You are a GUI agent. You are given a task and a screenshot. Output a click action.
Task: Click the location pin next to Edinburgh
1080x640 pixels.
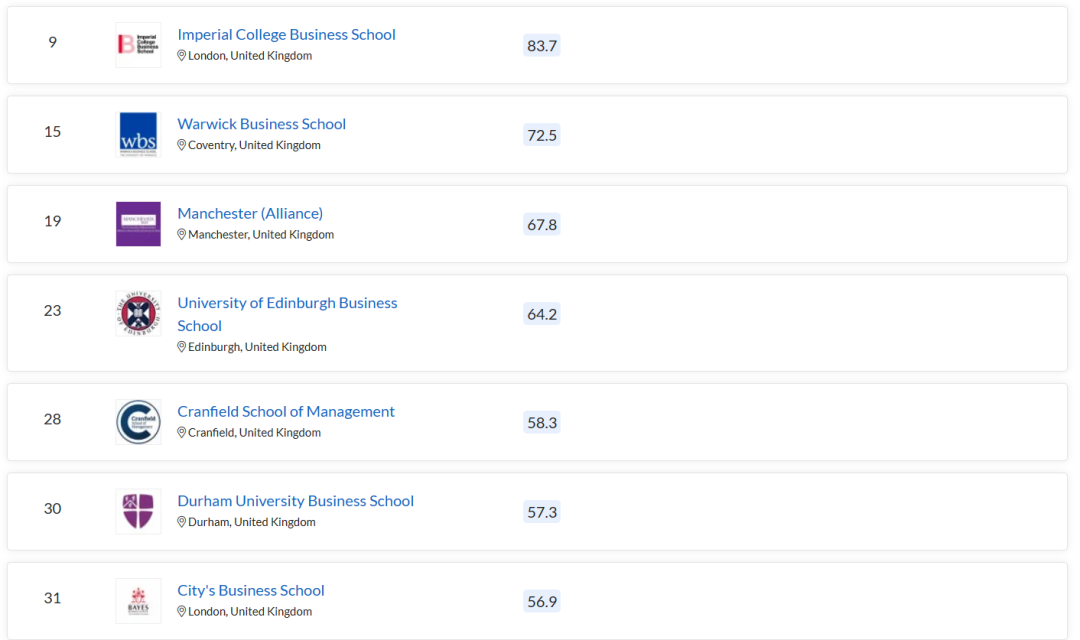[x=182, y=347]
